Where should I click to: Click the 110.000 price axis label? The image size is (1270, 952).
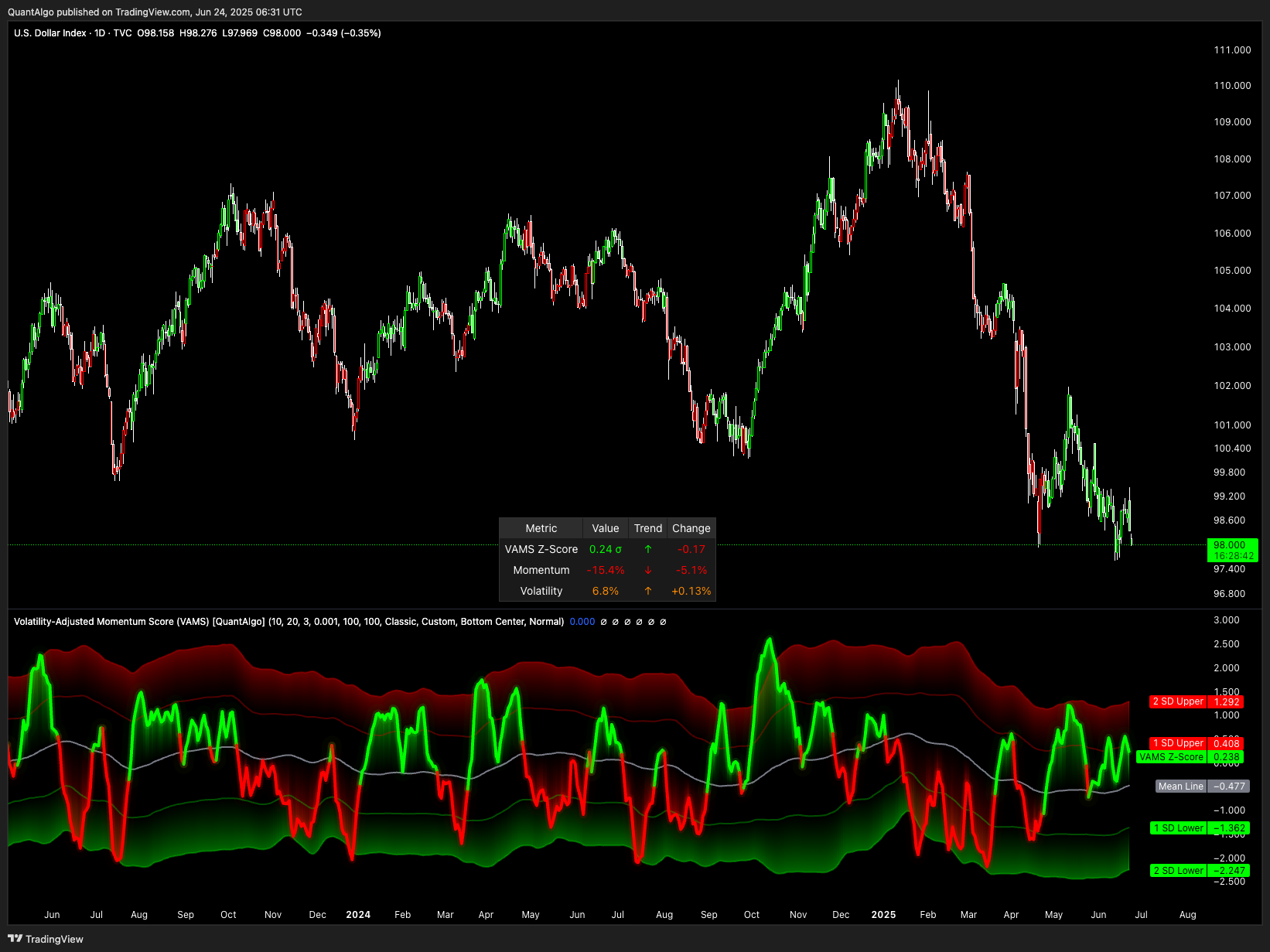[1232, 85]
